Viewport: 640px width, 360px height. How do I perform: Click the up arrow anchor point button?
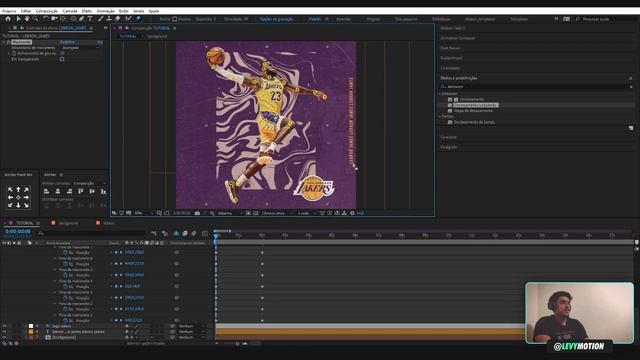tap(18, 190)
